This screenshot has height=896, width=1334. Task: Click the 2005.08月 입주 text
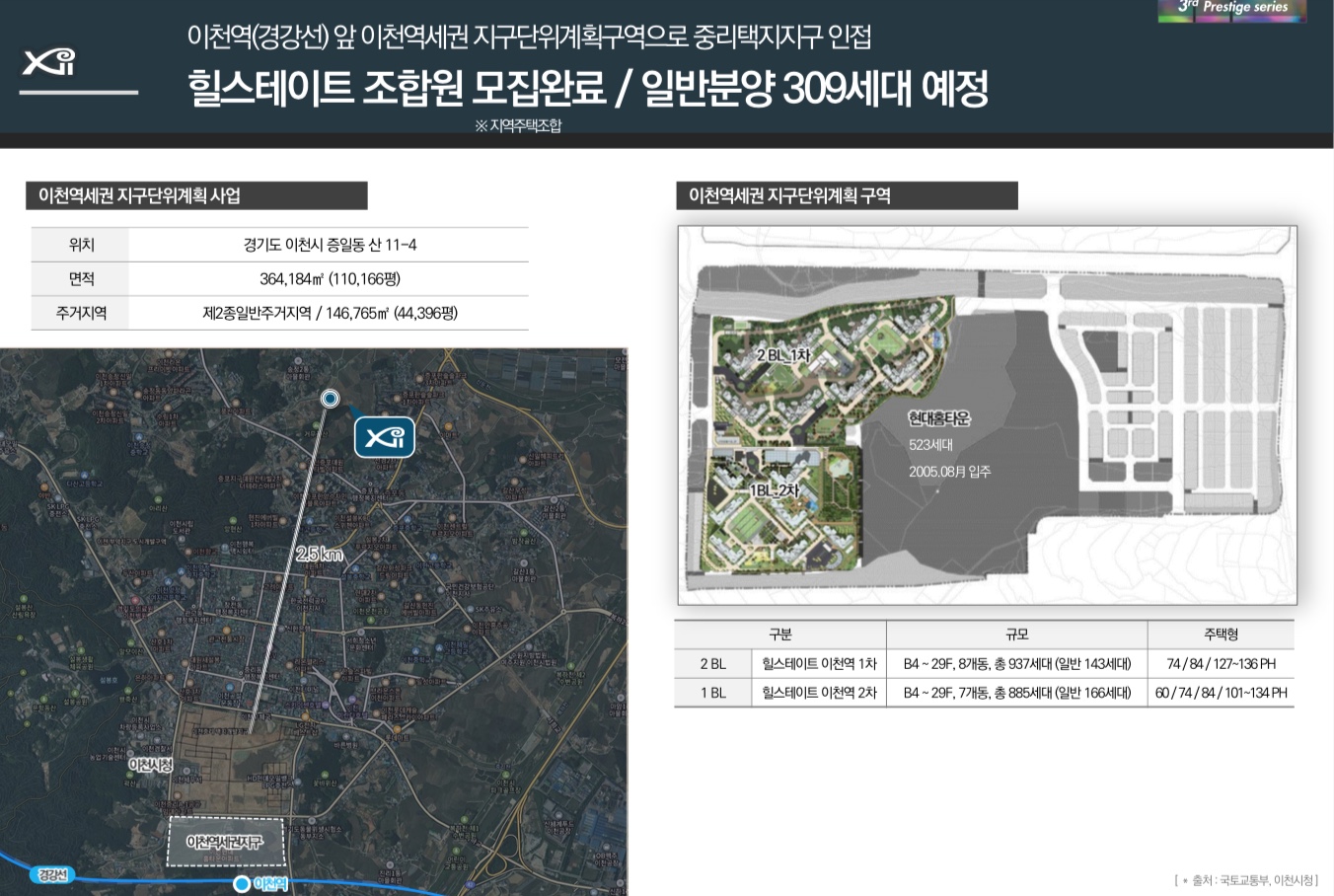click(x=949, y=472)
